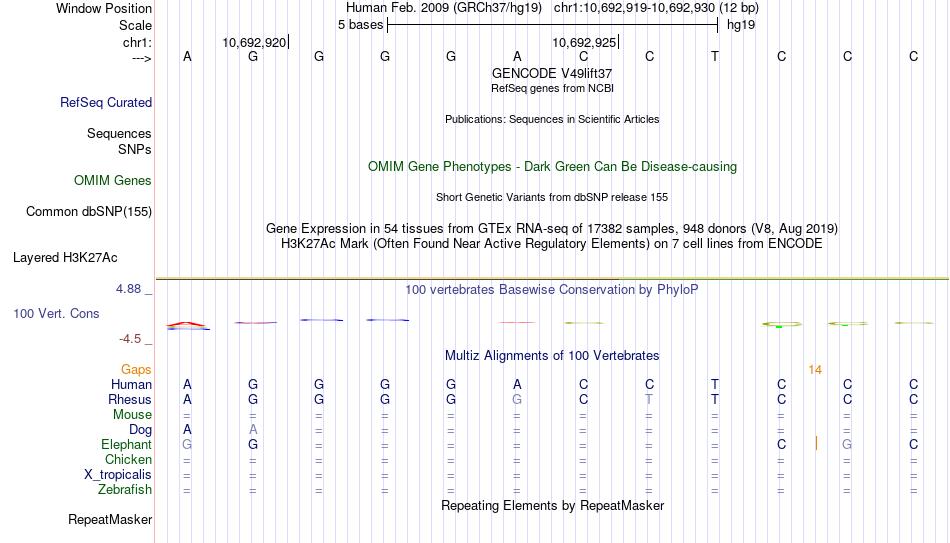Click the Sequences track label
This screenshot has height=543, width=950.
tap(119, 133)
